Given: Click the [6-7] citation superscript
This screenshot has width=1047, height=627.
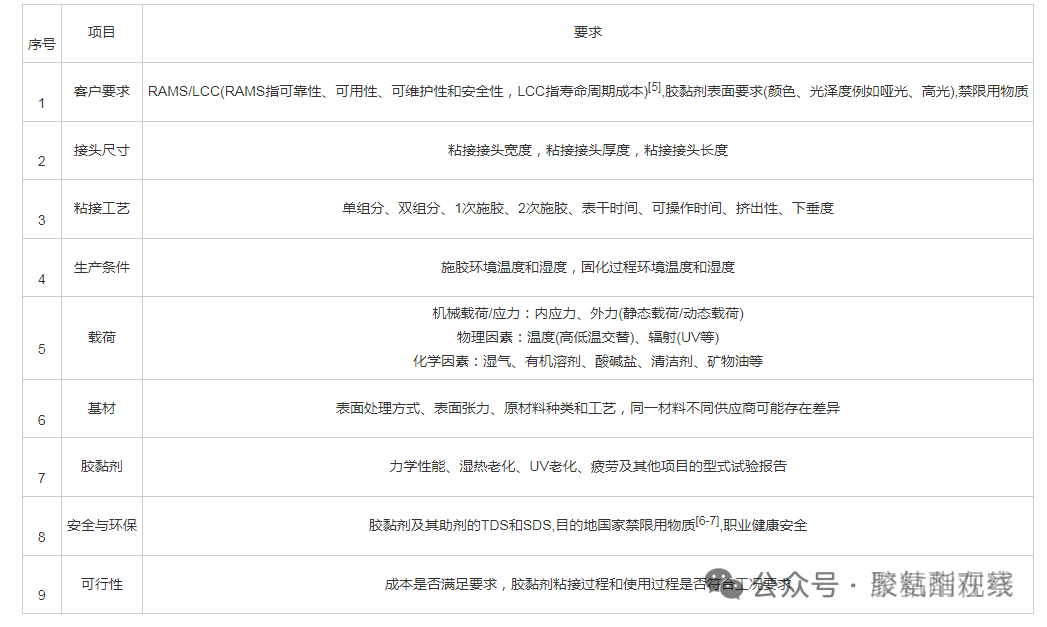Looking at the screenshot, I should (707, 520).
